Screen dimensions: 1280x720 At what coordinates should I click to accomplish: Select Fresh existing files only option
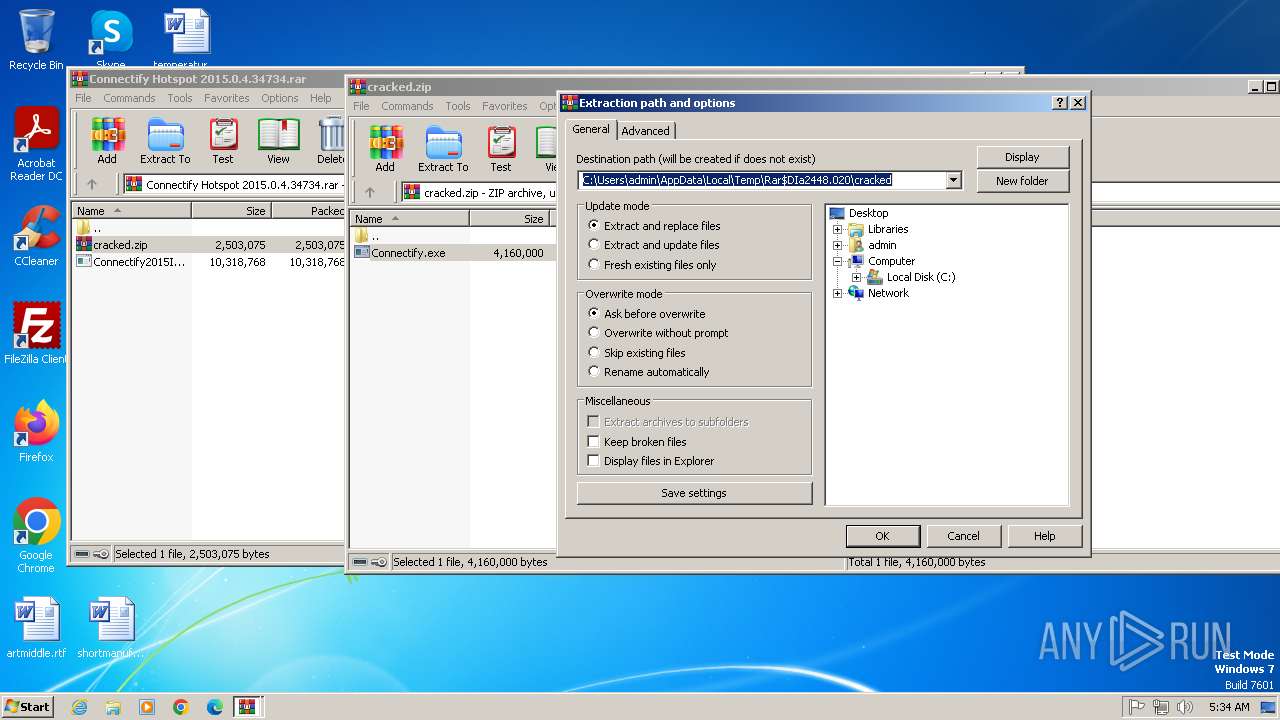[x=652, y=265]
